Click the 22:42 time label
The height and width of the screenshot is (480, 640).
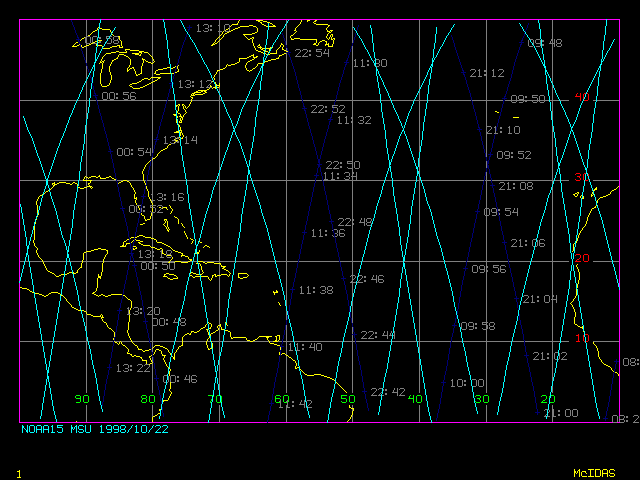tap(388, 392)
